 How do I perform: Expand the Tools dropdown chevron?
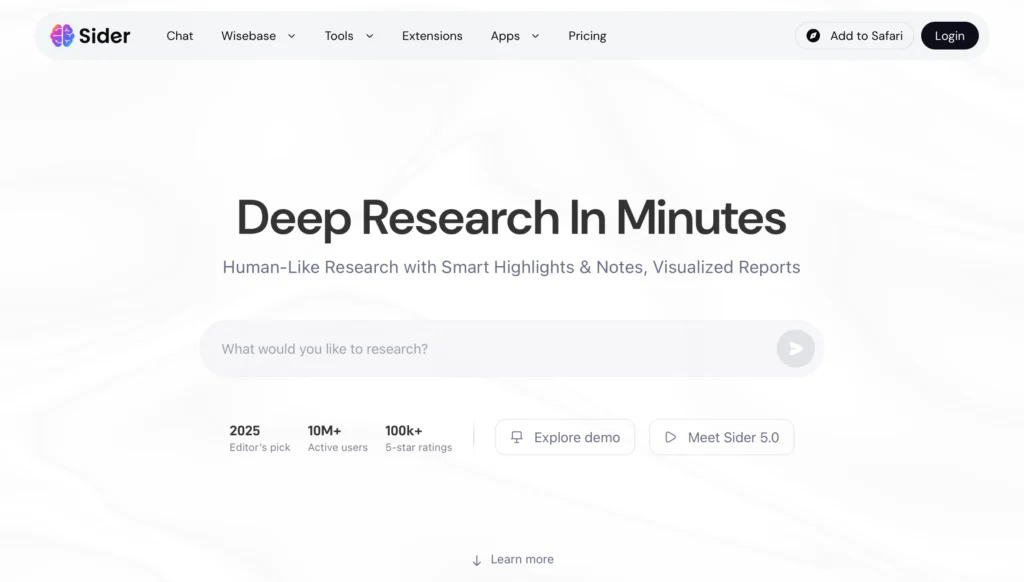pos(370,36)
